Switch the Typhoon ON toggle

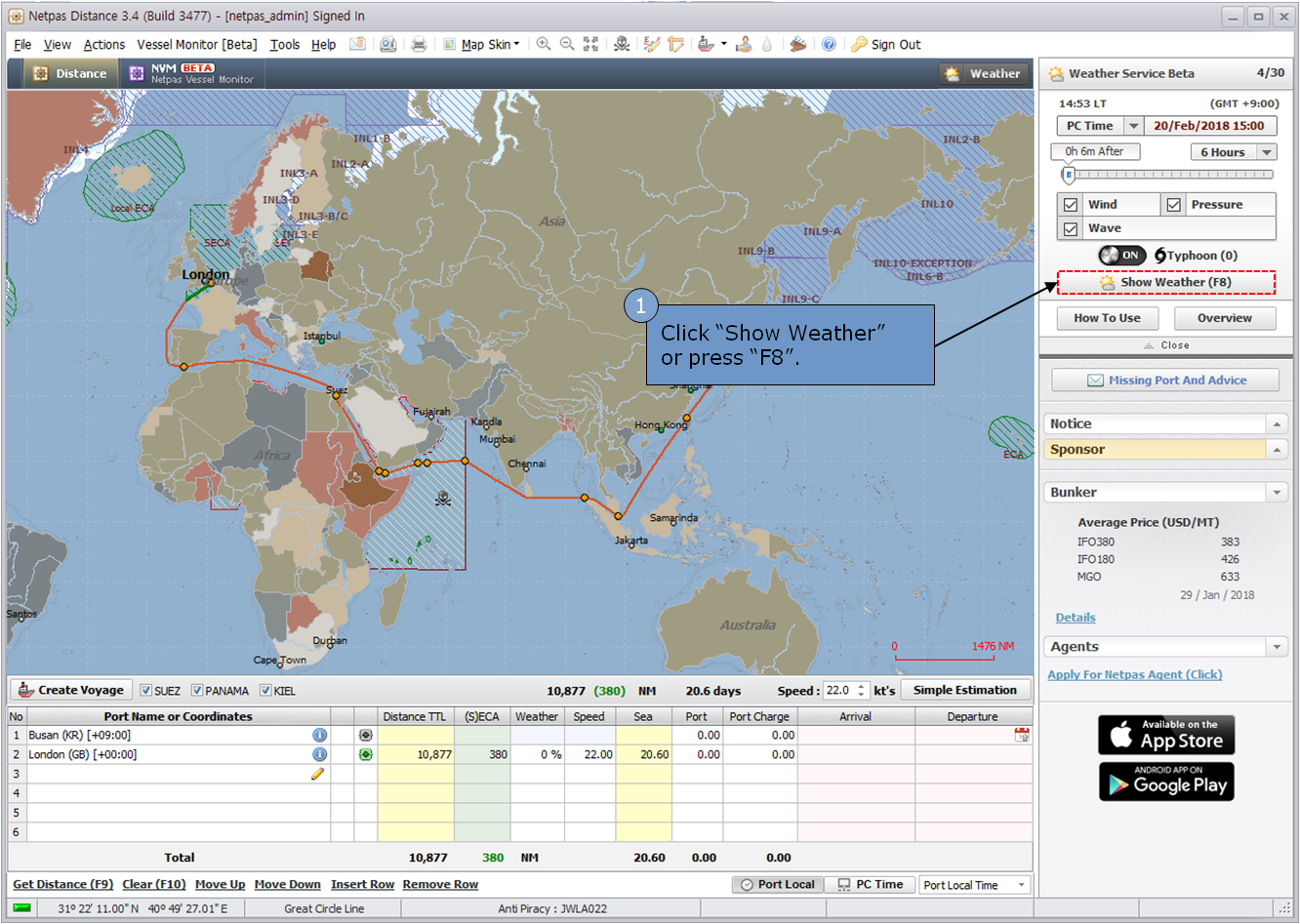point(1121,256)
